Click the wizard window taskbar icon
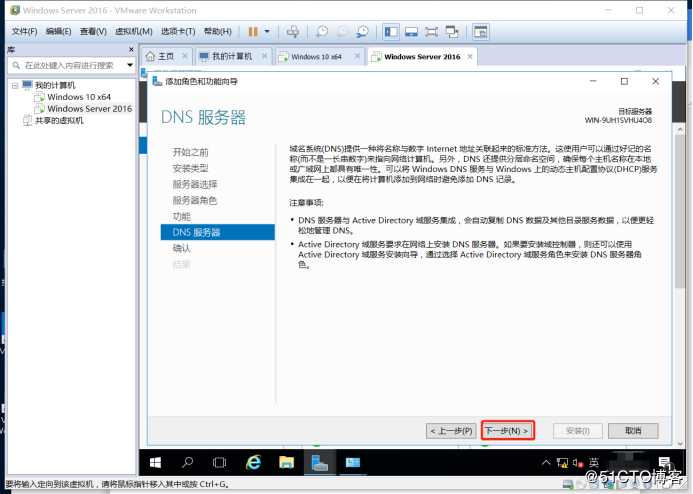693x494 pixels. [x=353, y=463]
